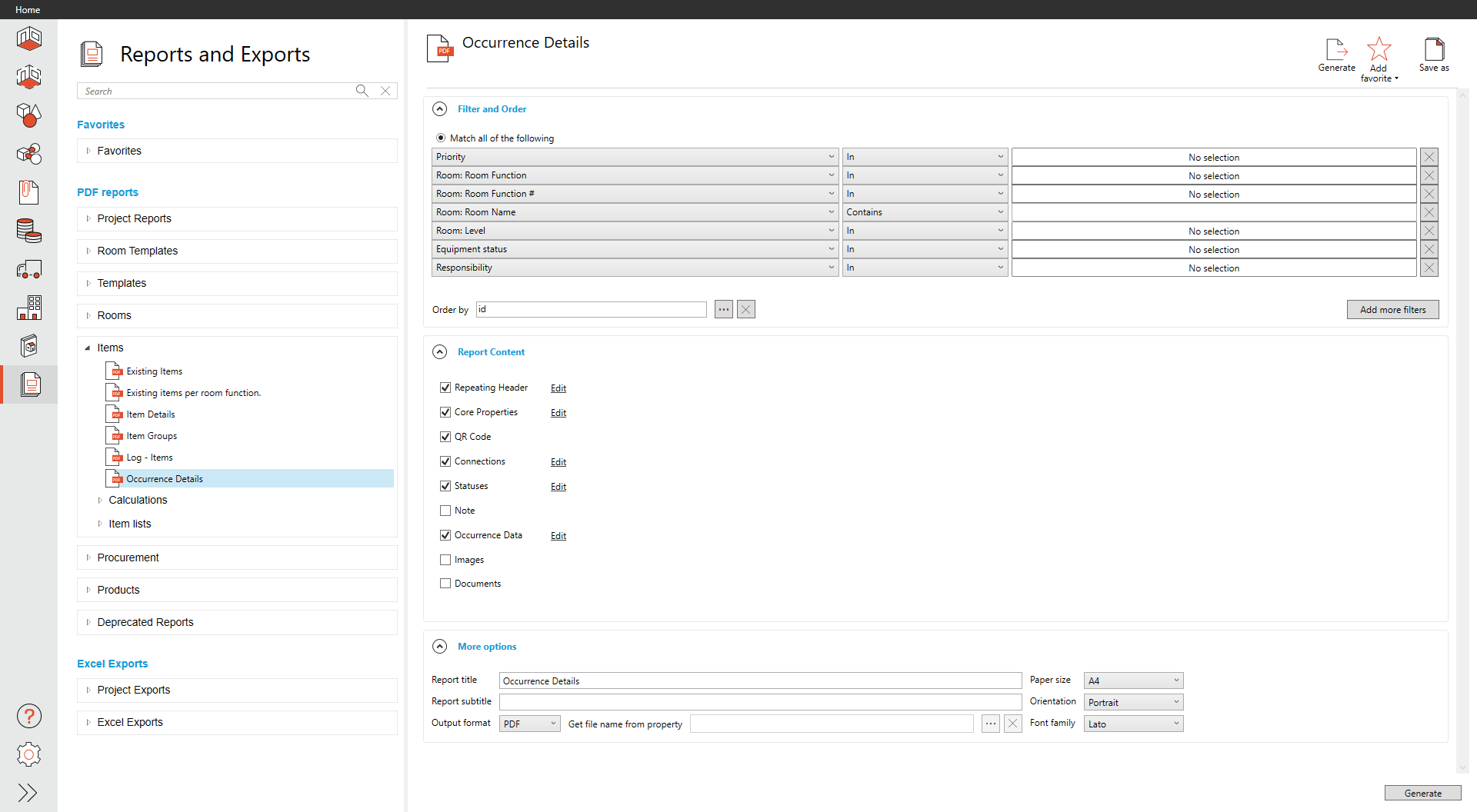Select 'Match all of the following' radio button
The width and height of the screenshot is (1477, 812).
pyautogui.click(x=441, y=138)
